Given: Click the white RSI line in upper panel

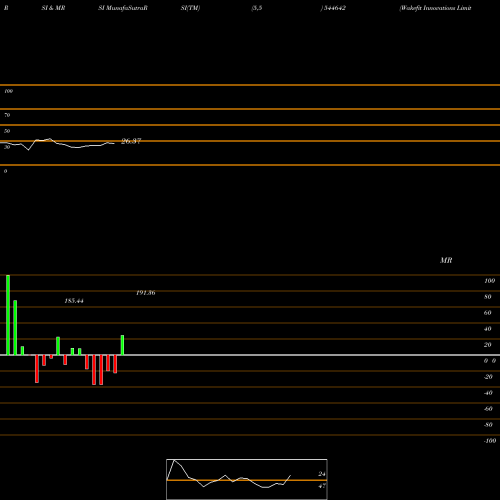Looking at the screenshot, I should point(57,144).
